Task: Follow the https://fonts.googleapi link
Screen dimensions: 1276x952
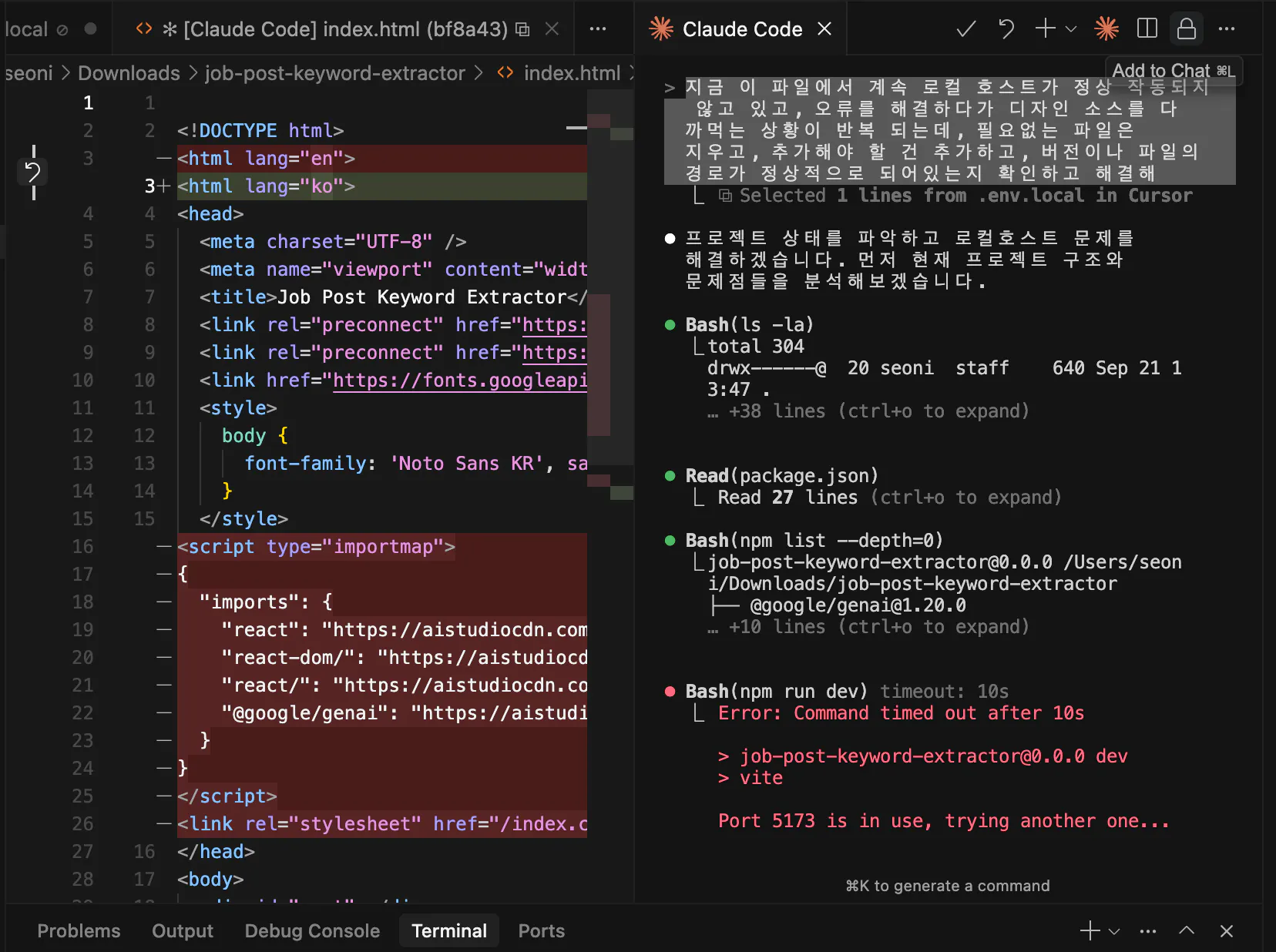Action: click(x=460, y=380)
